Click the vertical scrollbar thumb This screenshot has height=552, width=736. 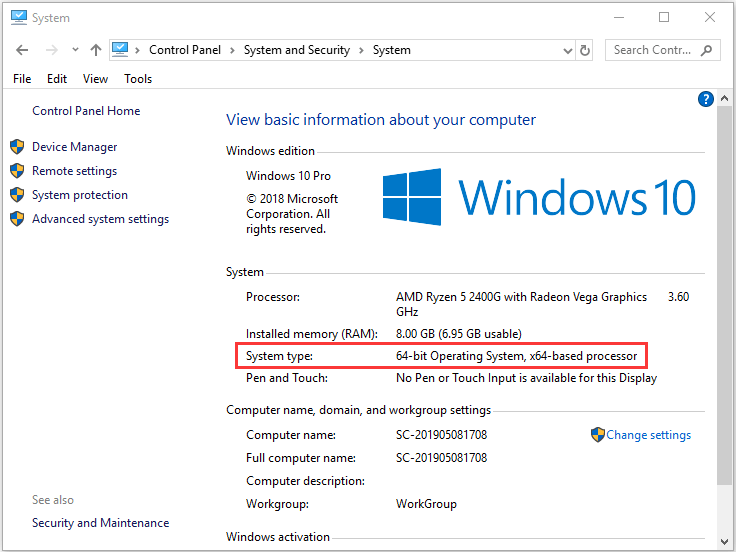coord(724,296)
